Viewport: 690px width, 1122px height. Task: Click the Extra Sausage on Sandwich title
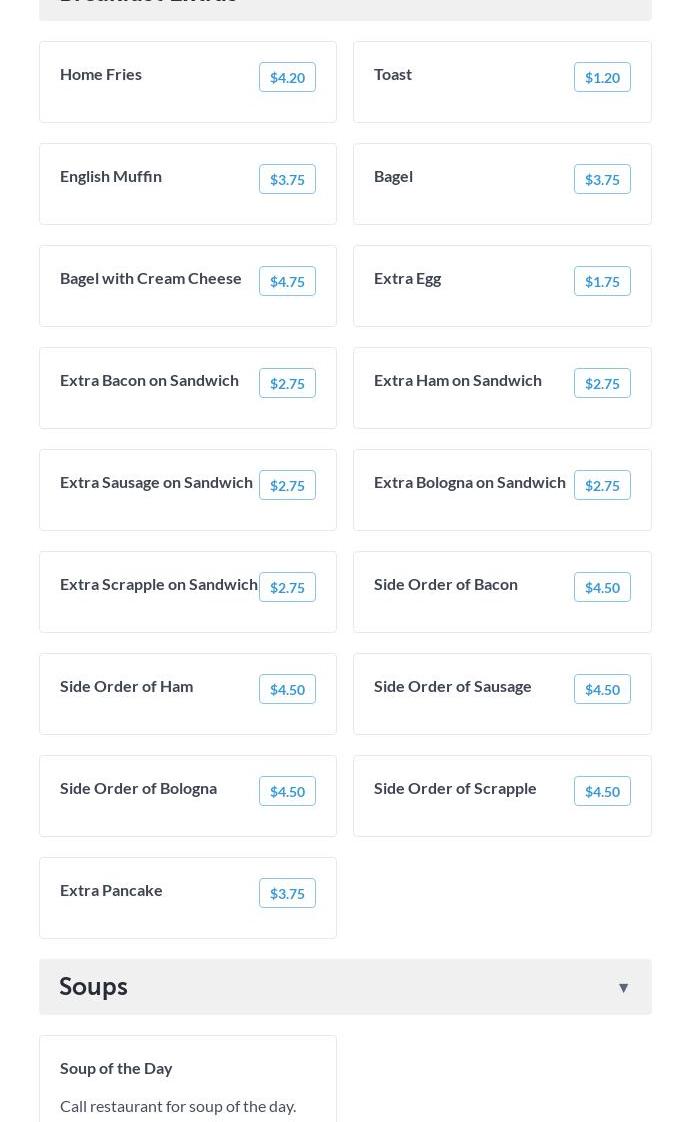[156, 482]
